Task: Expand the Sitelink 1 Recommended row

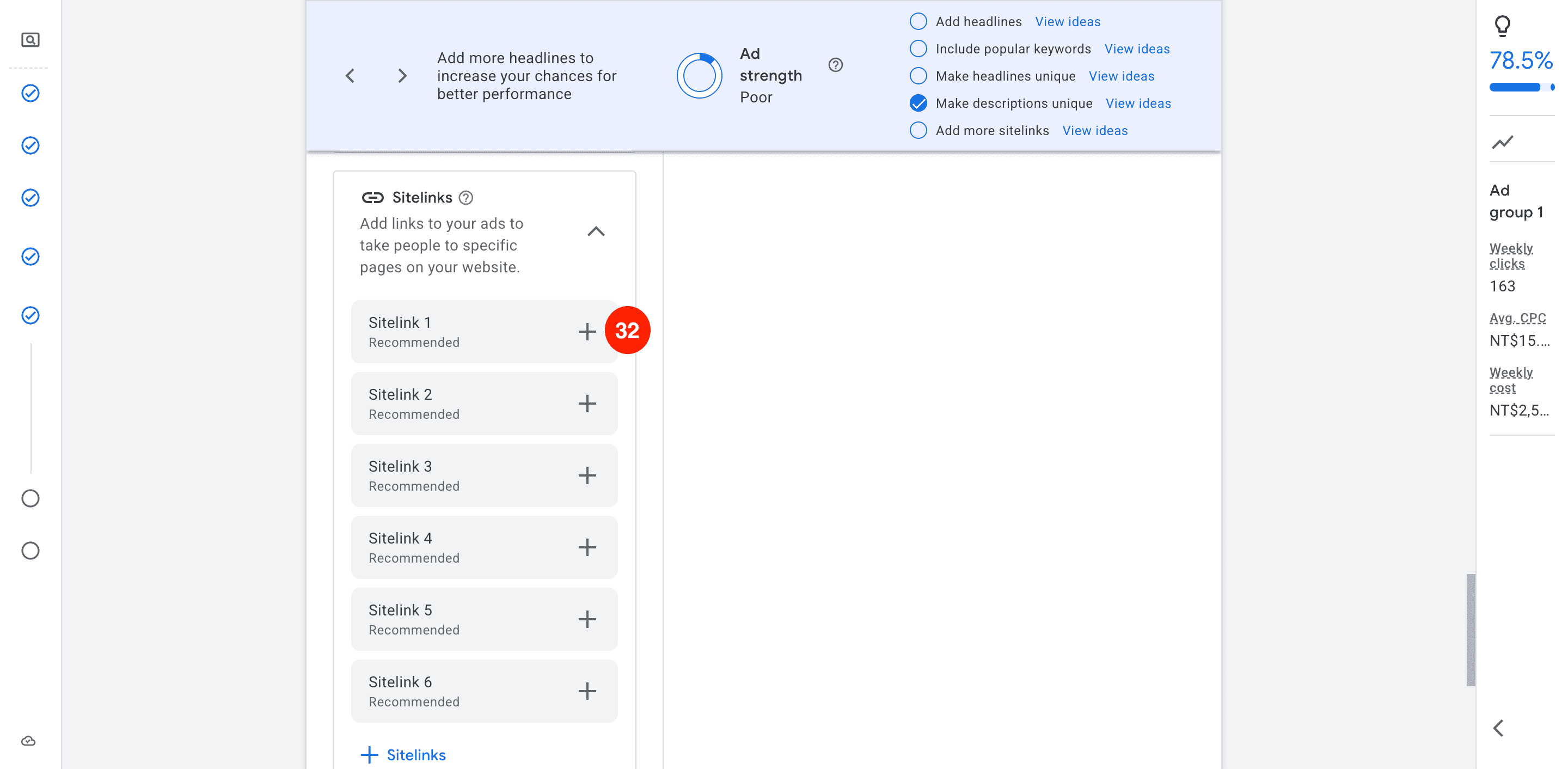Action: click(484, 332)
